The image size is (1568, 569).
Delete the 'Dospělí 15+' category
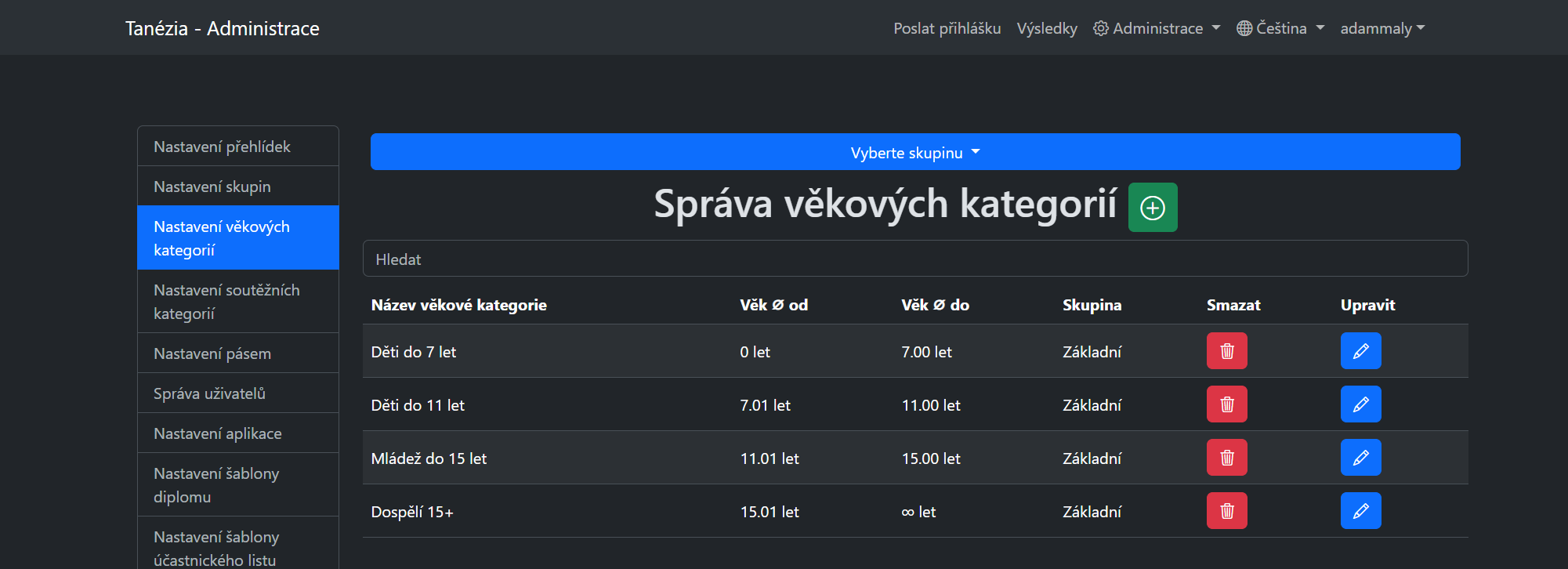coord(1226,511)
